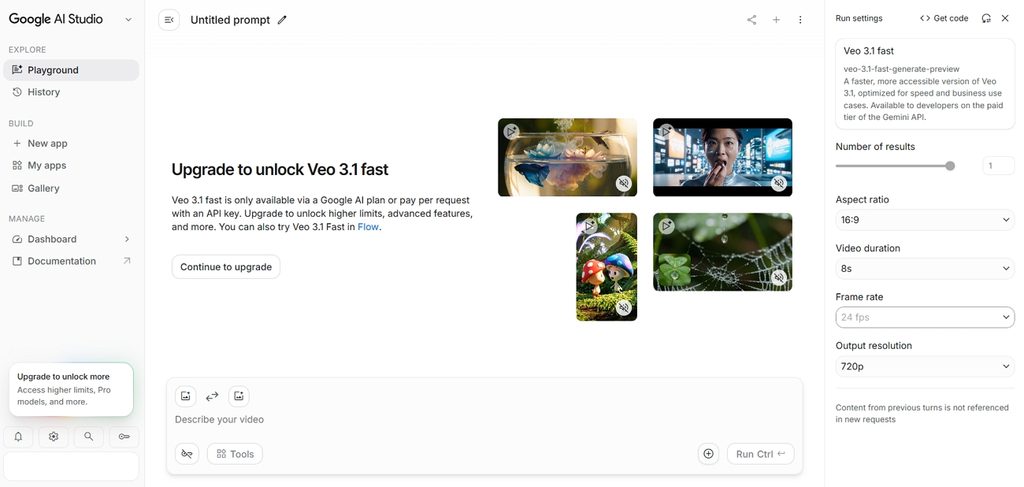Go to Playground in the sidebar
The width and height of the screenshot is (1024, 487).
pyautogui.click(x=71, y=70)
